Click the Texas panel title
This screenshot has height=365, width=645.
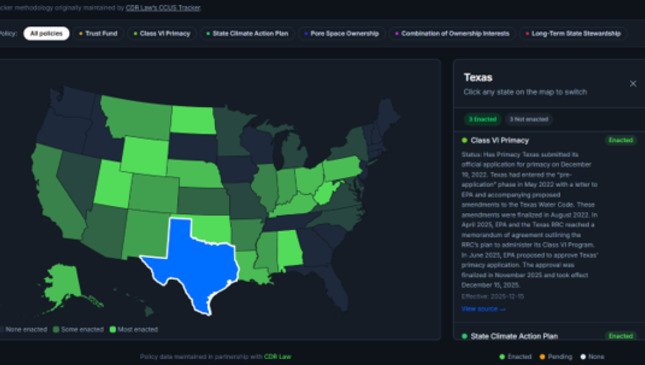(478, 77)
